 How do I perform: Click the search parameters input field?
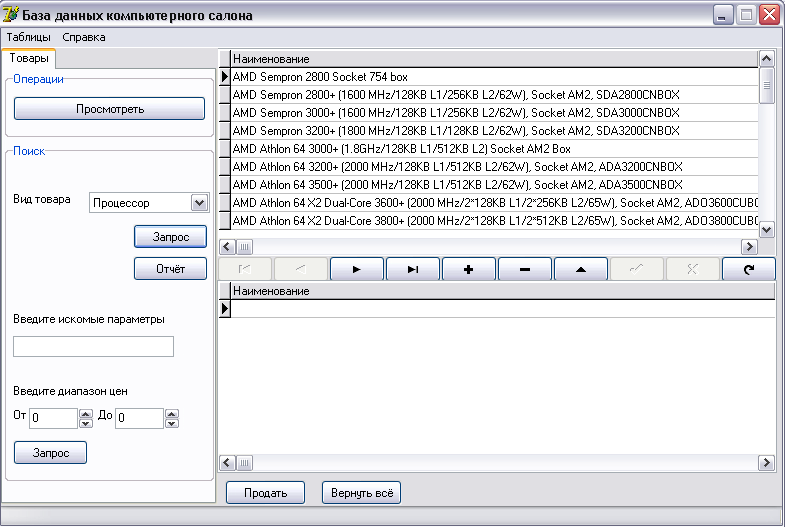coord(93,346)
